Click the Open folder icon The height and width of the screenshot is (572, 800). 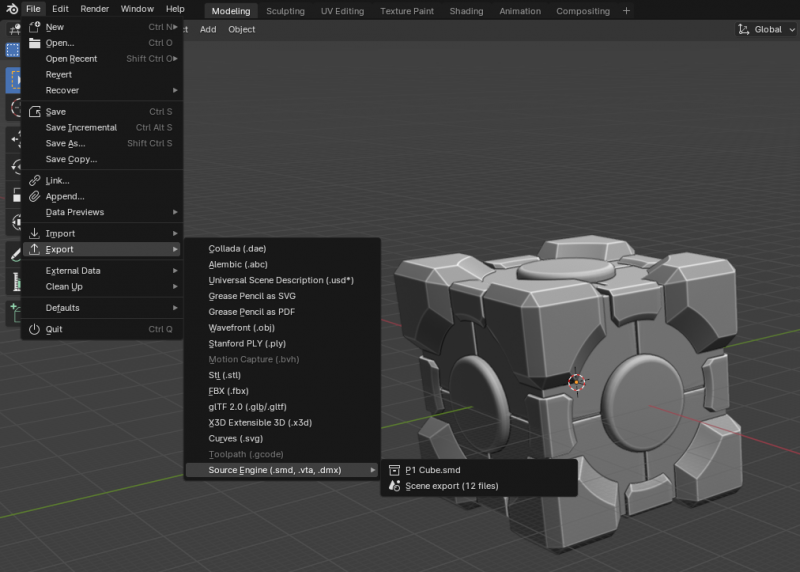(34, 43)
